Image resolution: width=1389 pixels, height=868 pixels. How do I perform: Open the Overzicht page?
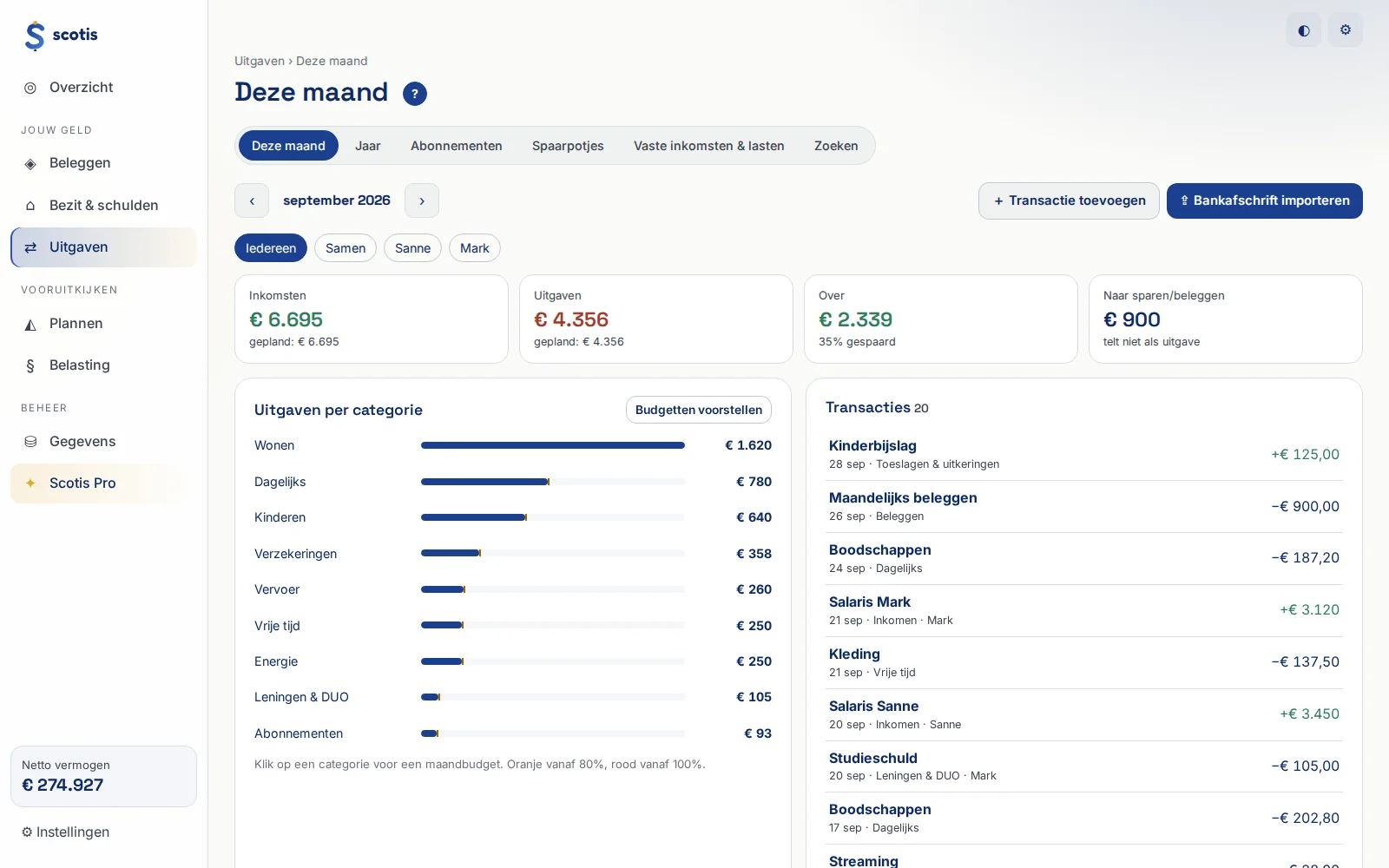tap(103, 88)
